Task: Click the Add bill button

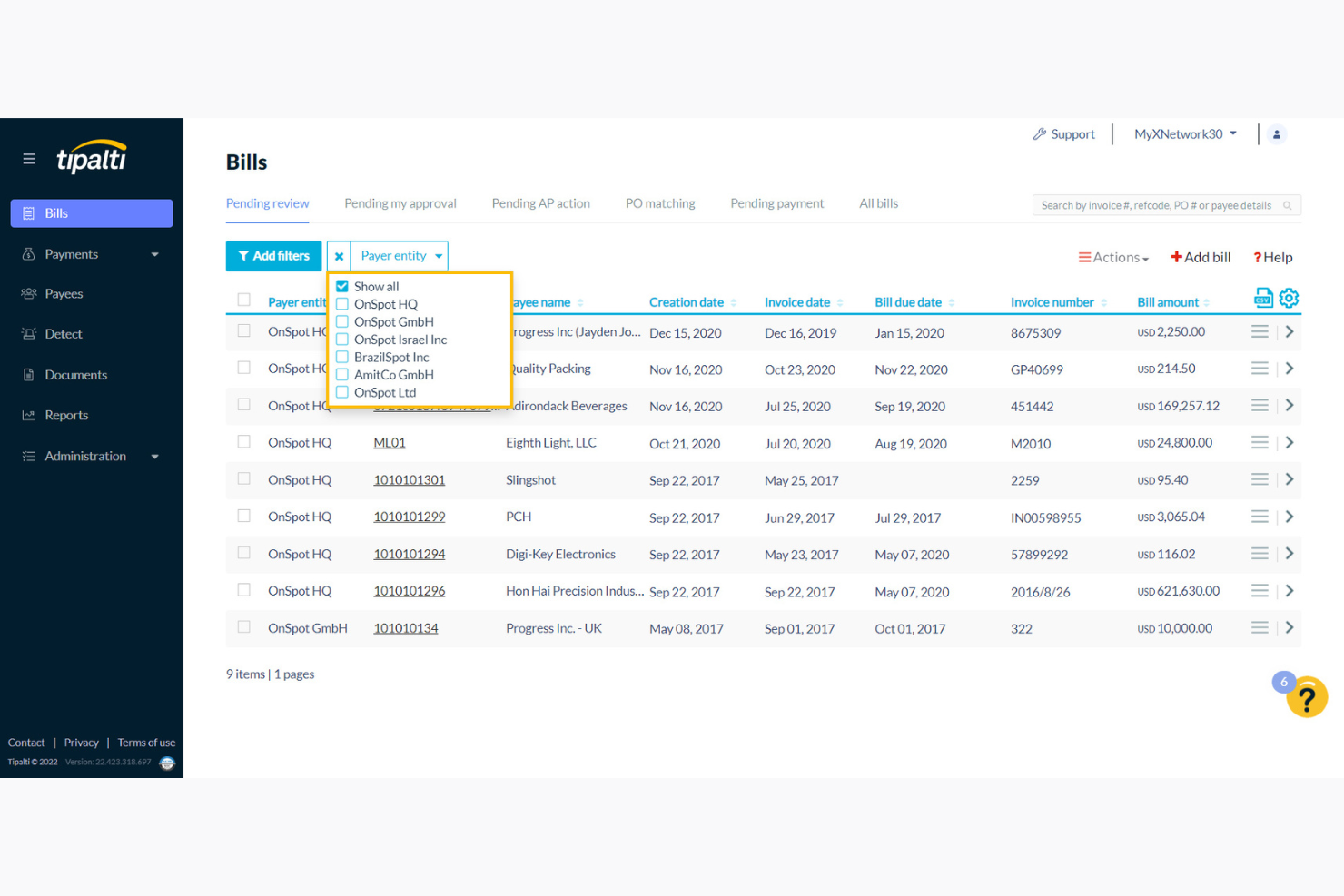Action: (1201, 258)
